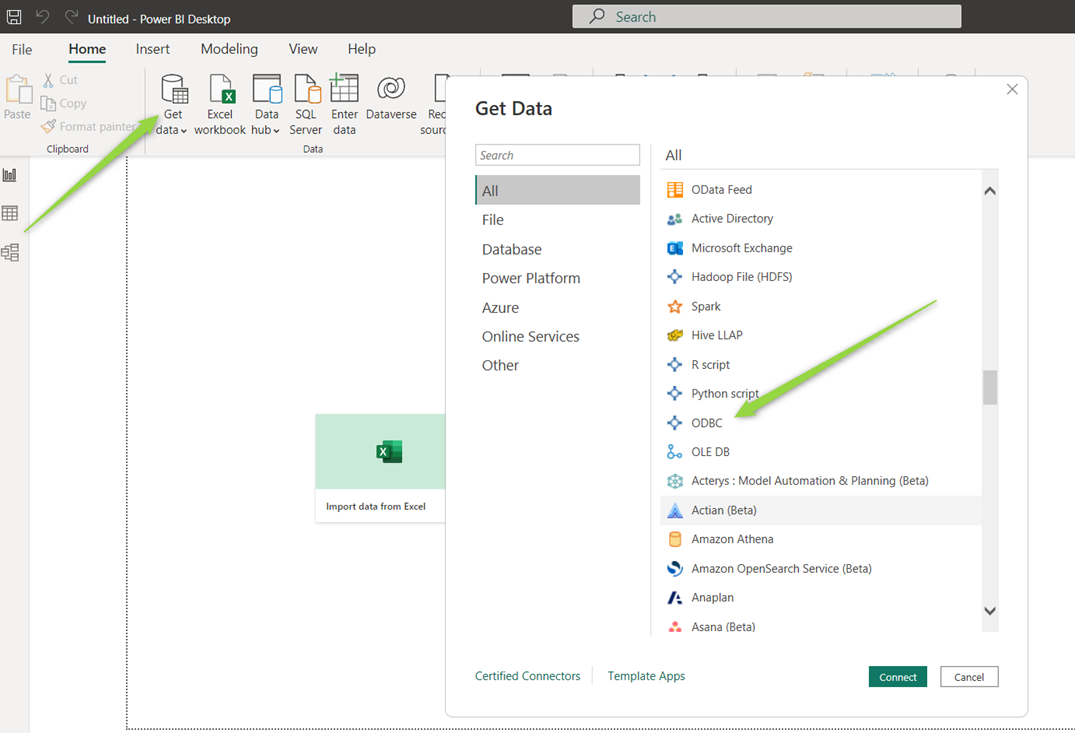Select Python script connector

point(821,394)
